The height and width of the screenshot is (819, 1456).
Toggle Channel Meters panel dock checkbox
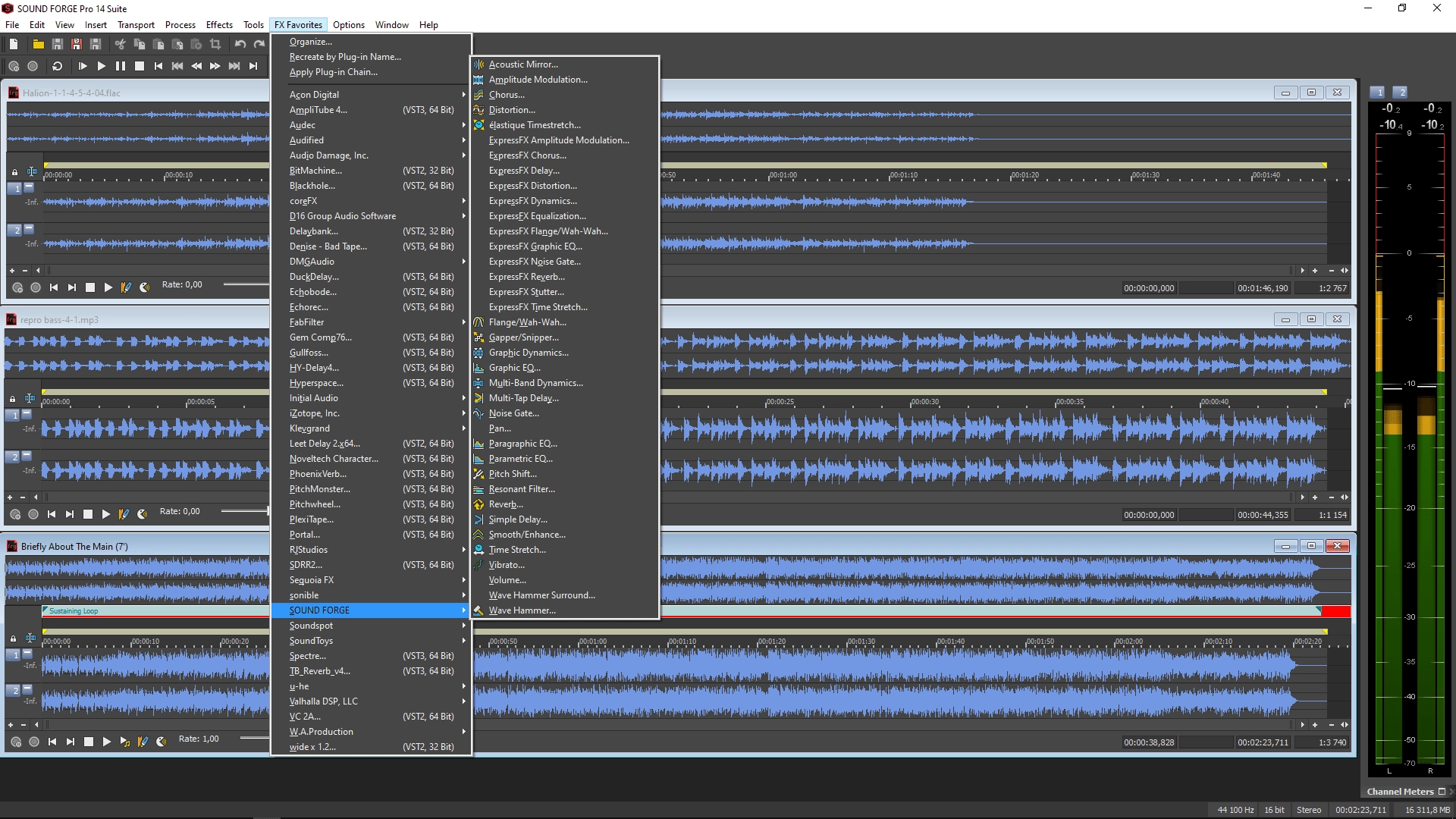pyautogui.click(x=1442, y=792)
